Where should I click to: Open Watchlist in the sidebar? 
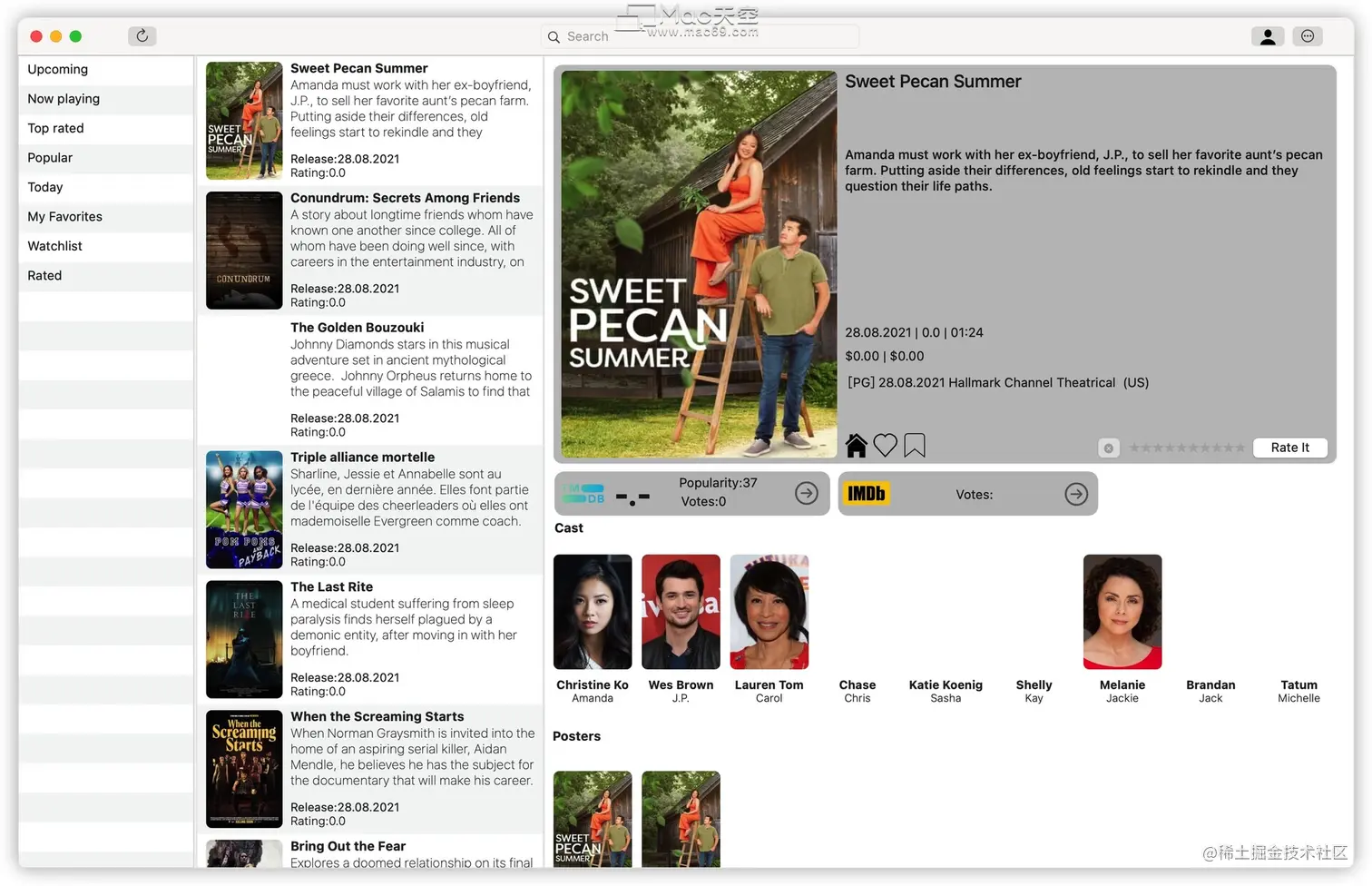click(105, 246)
